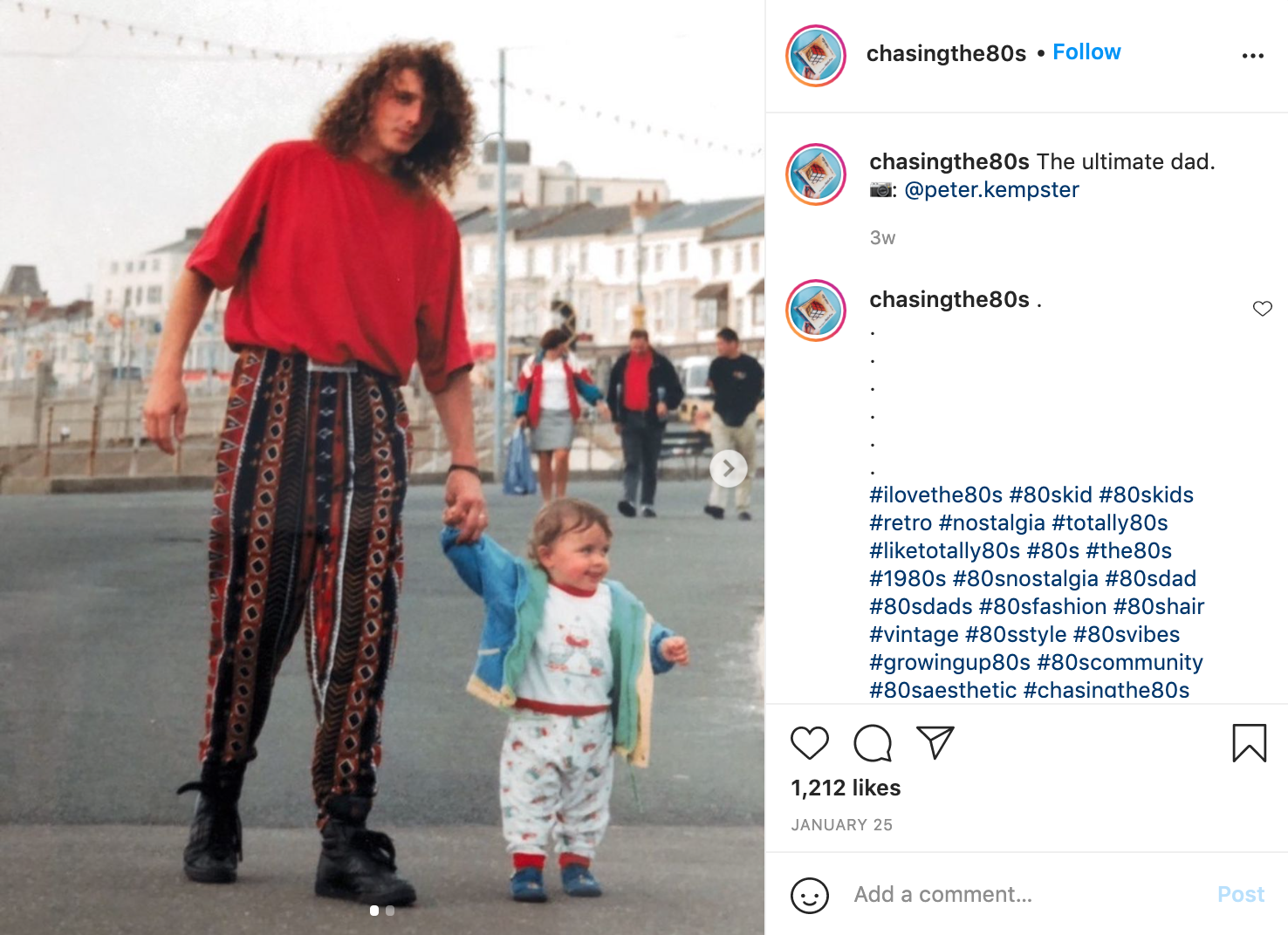Follow the chasingthe80s account

pyautogui.click(x=1086, y=52)
